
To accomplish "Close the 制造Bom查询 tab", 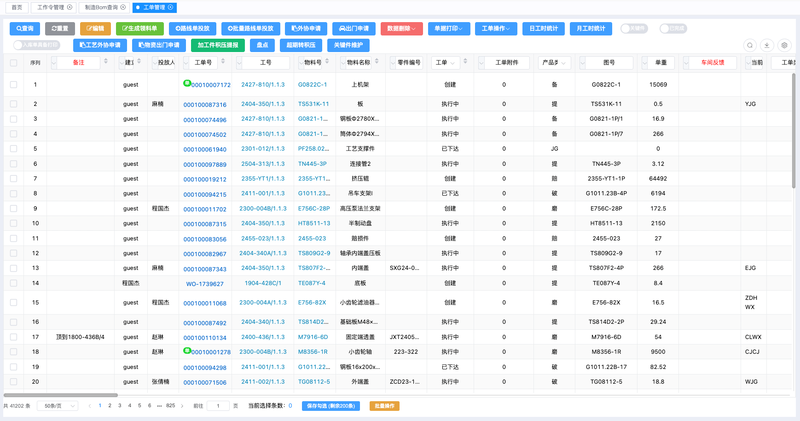I will click(123, 7).
